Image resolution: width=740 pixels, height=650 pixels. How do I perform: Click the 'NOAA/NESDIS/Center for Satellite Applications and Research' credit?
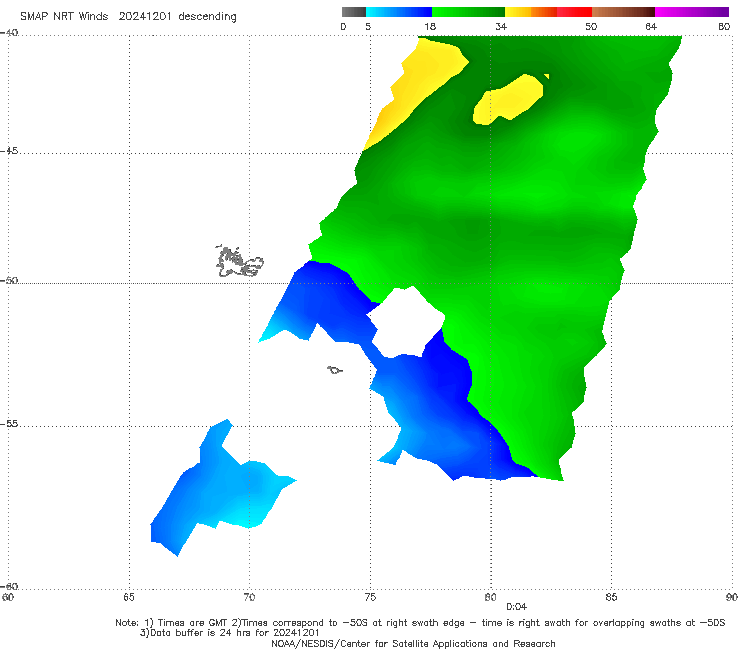tap(413, 643)
